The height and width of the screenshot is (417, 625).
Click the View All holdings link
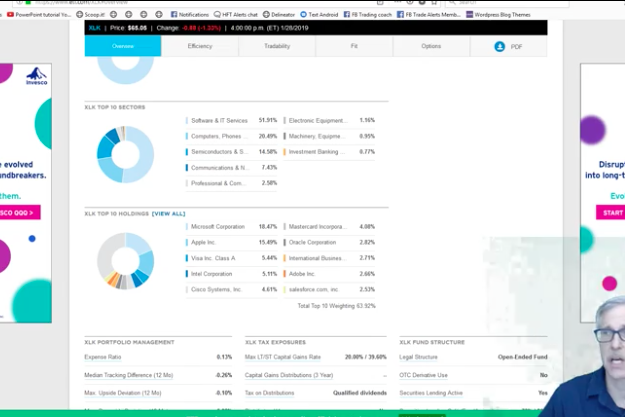pyautogui.click(x=168, y=213)
